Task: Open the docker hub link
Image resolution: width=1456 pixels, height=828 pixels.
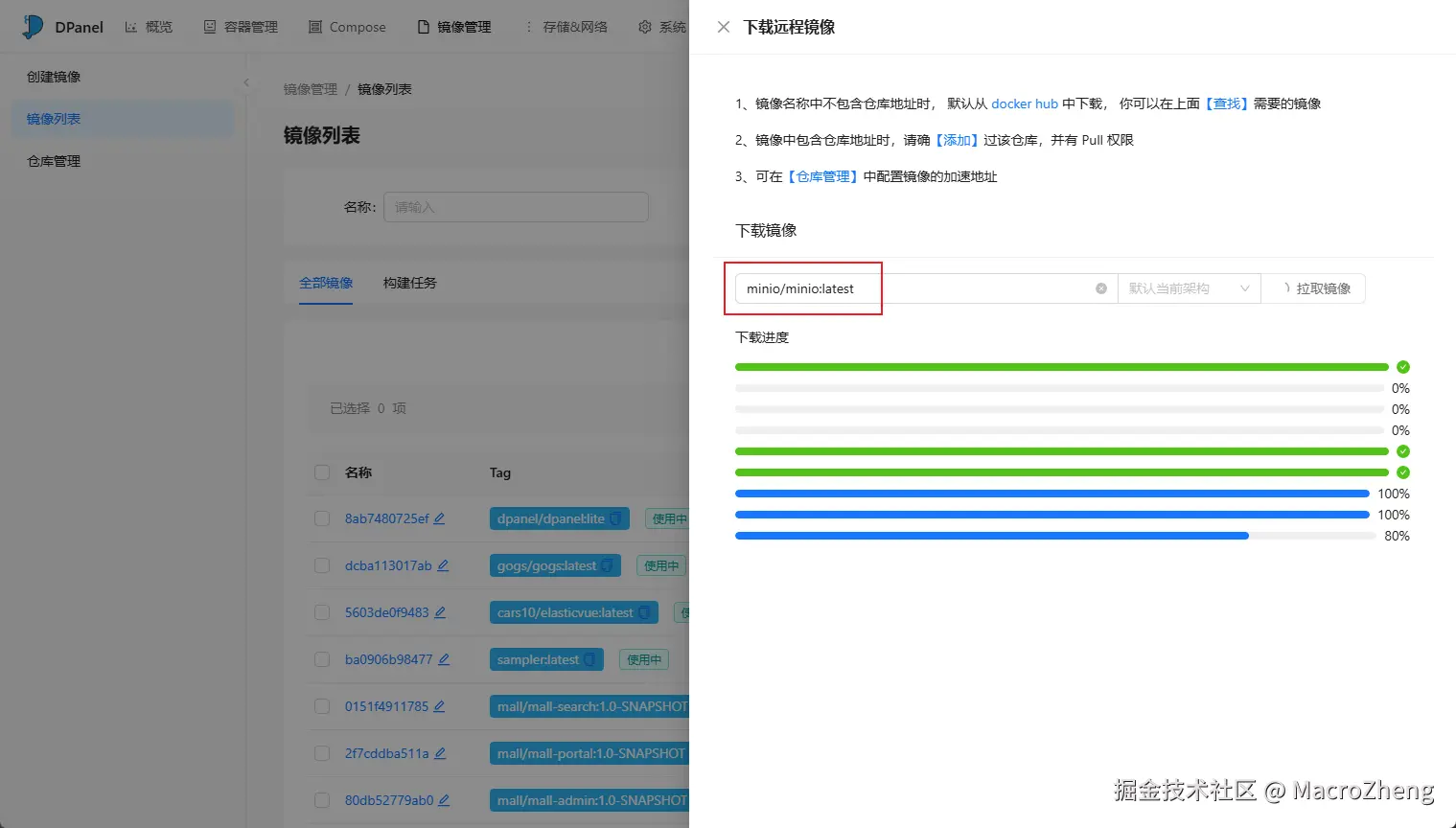Action: pos(1025,103)
